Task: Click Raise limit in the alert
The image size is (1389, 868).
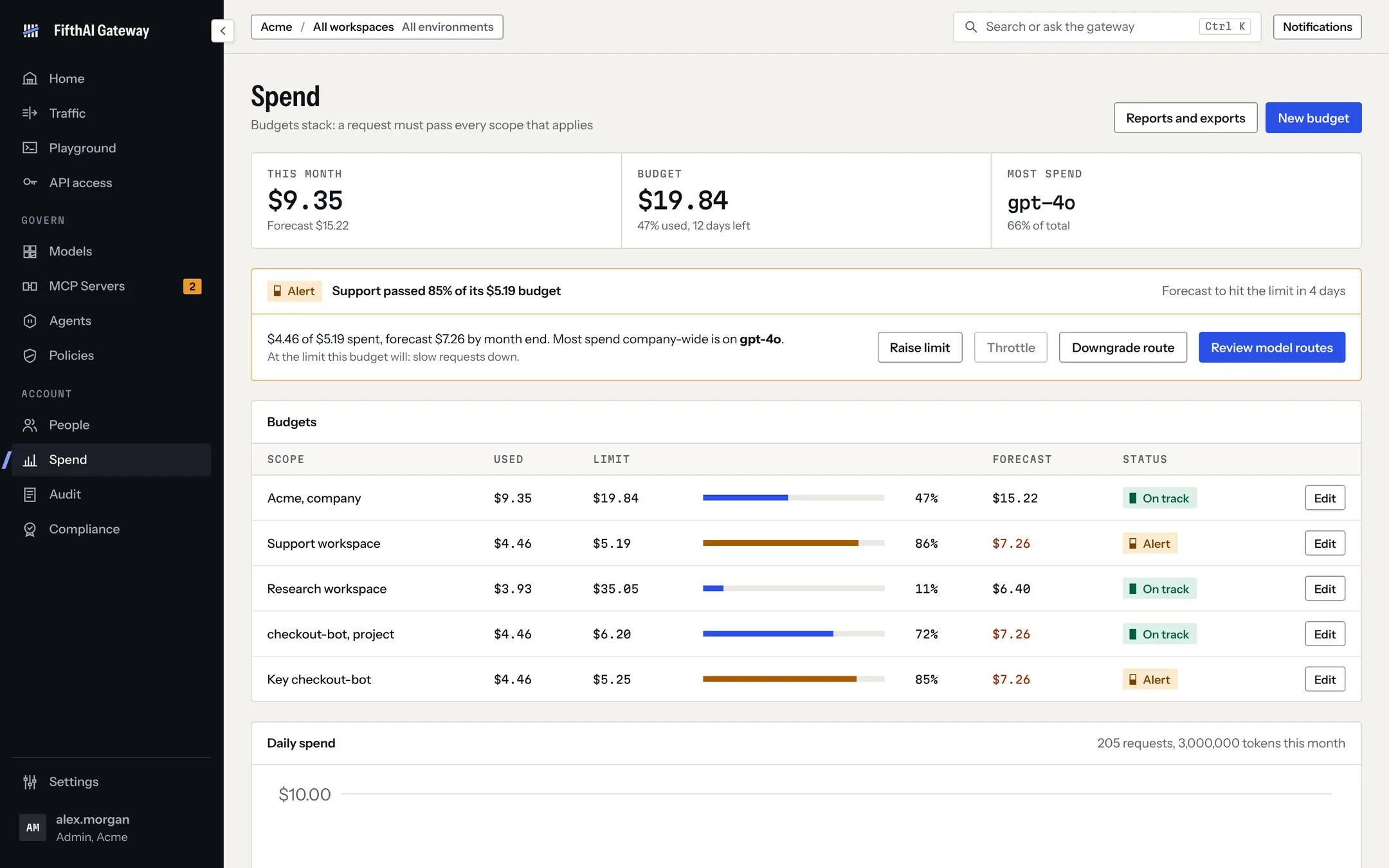Action: 920,347
